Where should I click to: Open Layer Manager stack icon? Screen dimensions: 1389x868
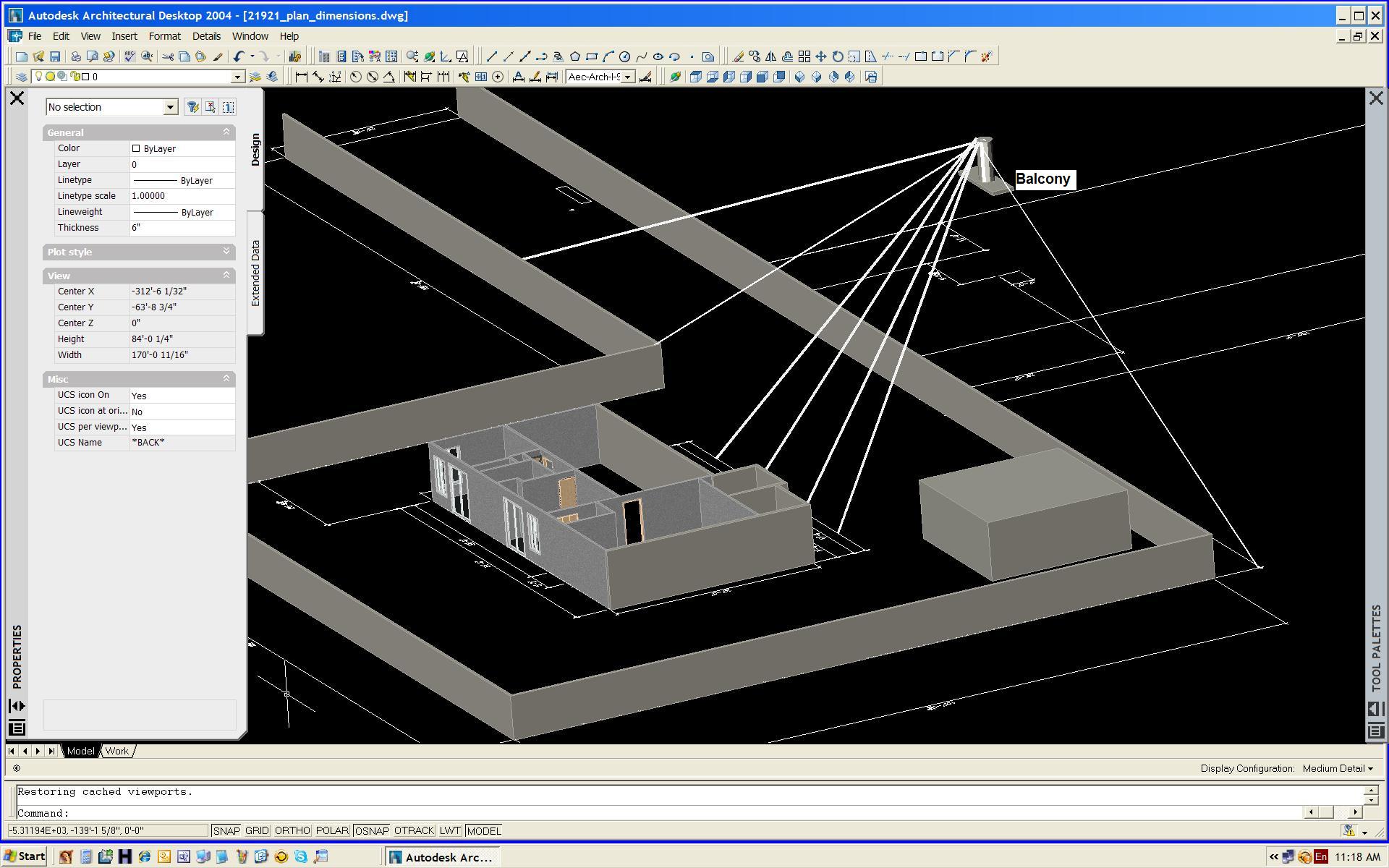coord(22,77)
